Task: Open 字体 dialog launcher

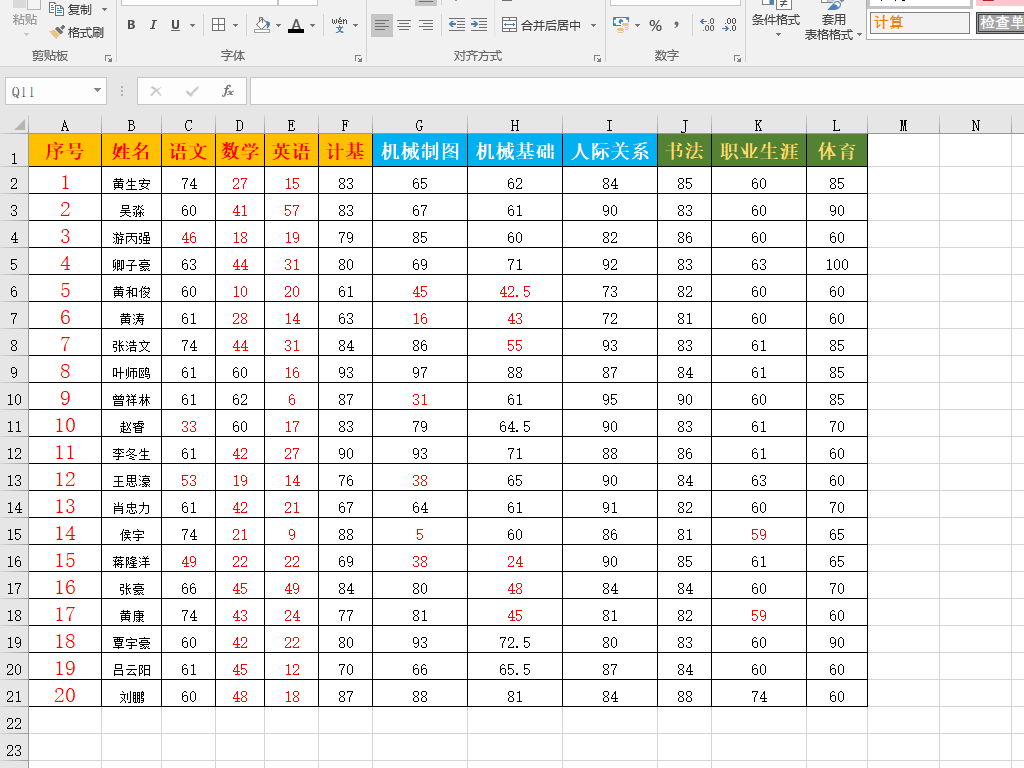Action: pos(359,59)
